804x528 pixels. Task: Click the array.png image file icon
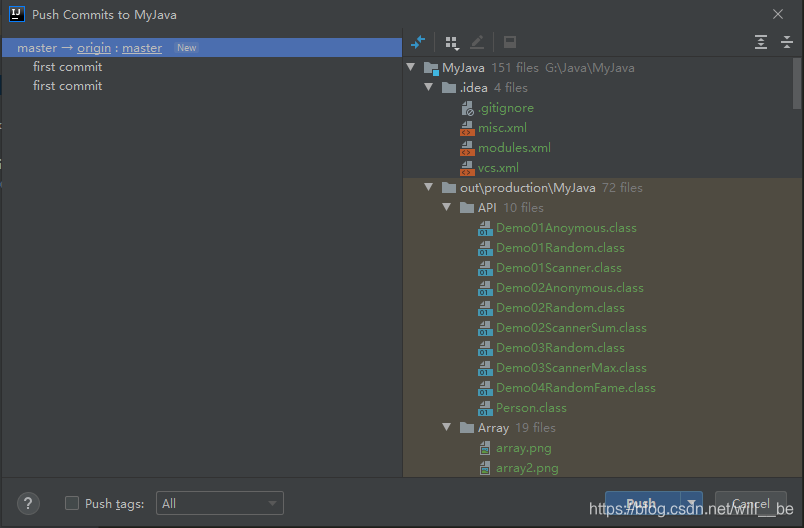tap(485, 449)
